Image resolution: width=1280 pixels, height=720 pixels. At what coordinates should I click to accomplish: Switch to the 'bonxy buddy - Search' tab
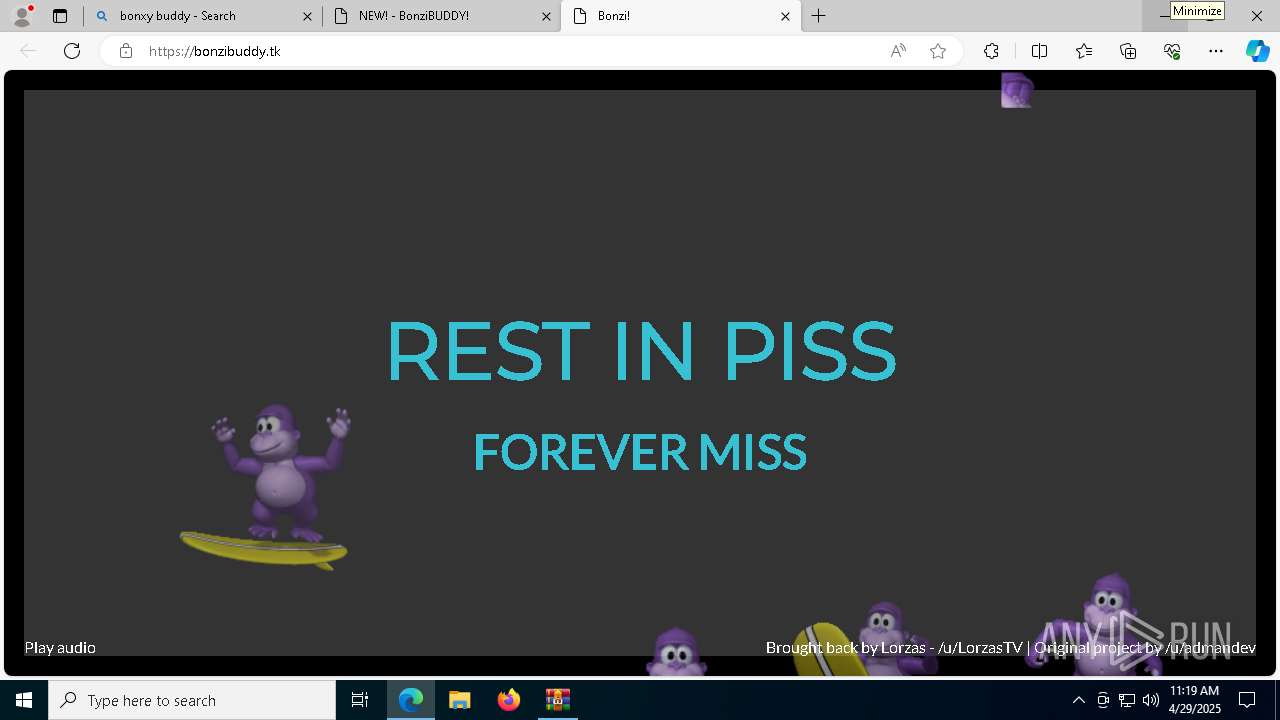(202, 16)
